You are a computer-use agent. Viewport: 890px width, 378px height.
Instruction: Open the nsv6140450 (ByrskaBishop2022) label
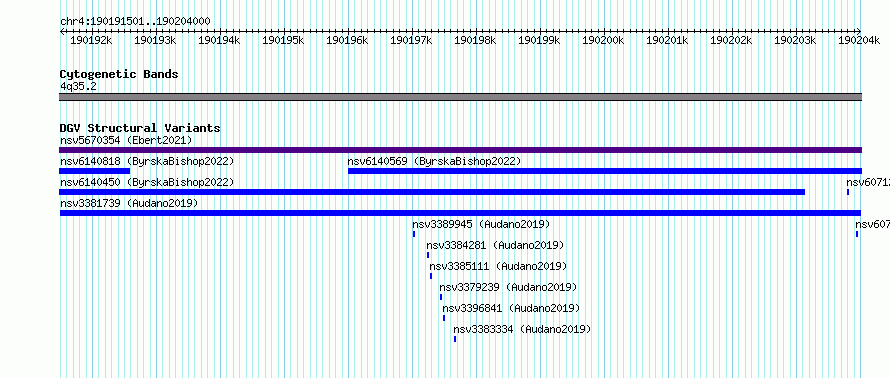coord(147,182)
